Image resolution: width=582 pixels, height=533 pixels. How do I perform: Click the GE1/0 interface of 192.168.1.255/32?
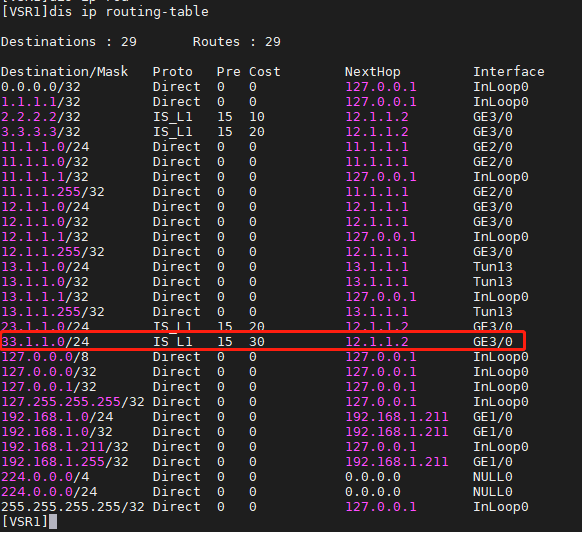[x=493, y=462]
